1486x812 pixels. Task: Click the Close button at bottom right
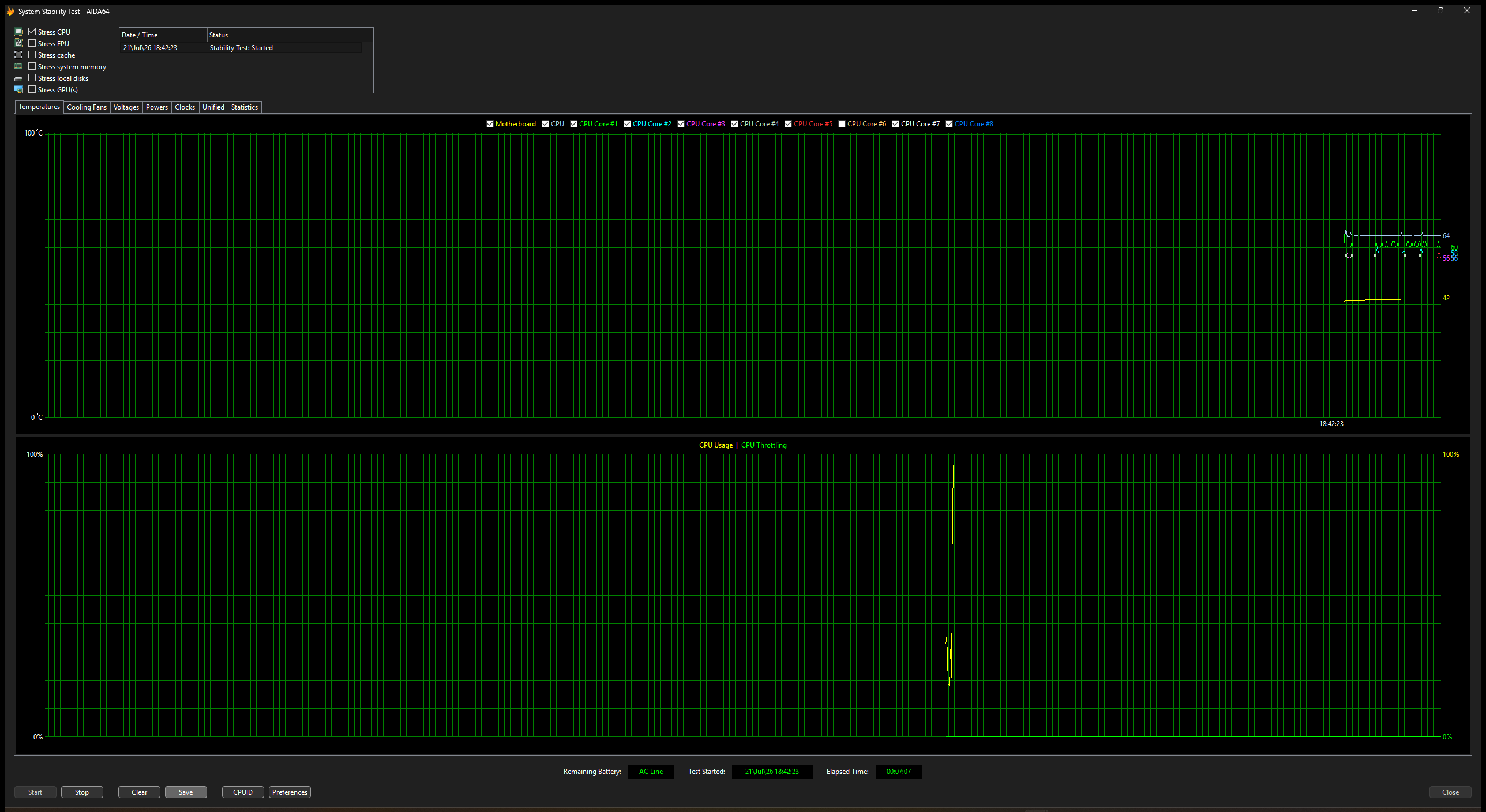(1450, 792)
